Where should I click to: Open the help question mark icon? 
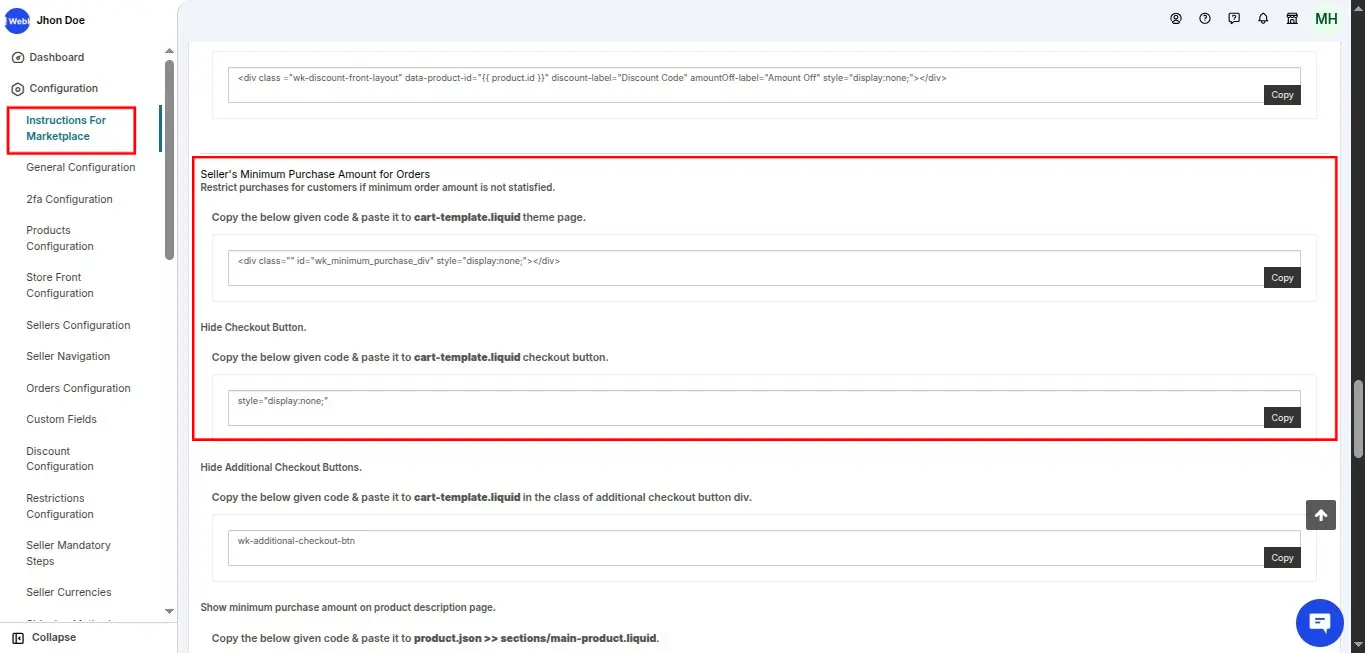pos(1205,19)
